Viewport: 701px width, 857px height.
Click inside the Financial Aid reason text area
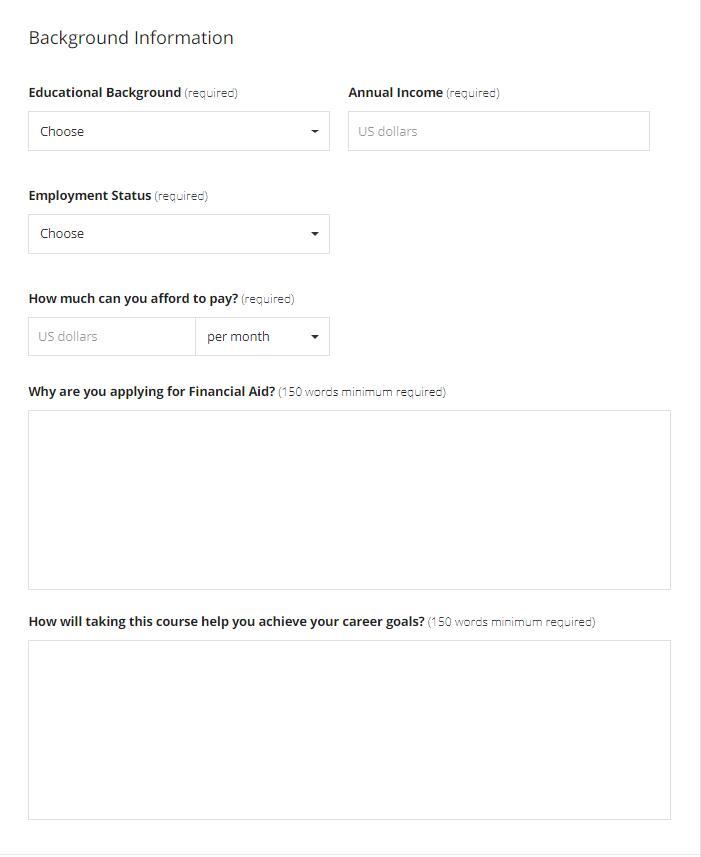pyautogui.click(x=349, y=500)
